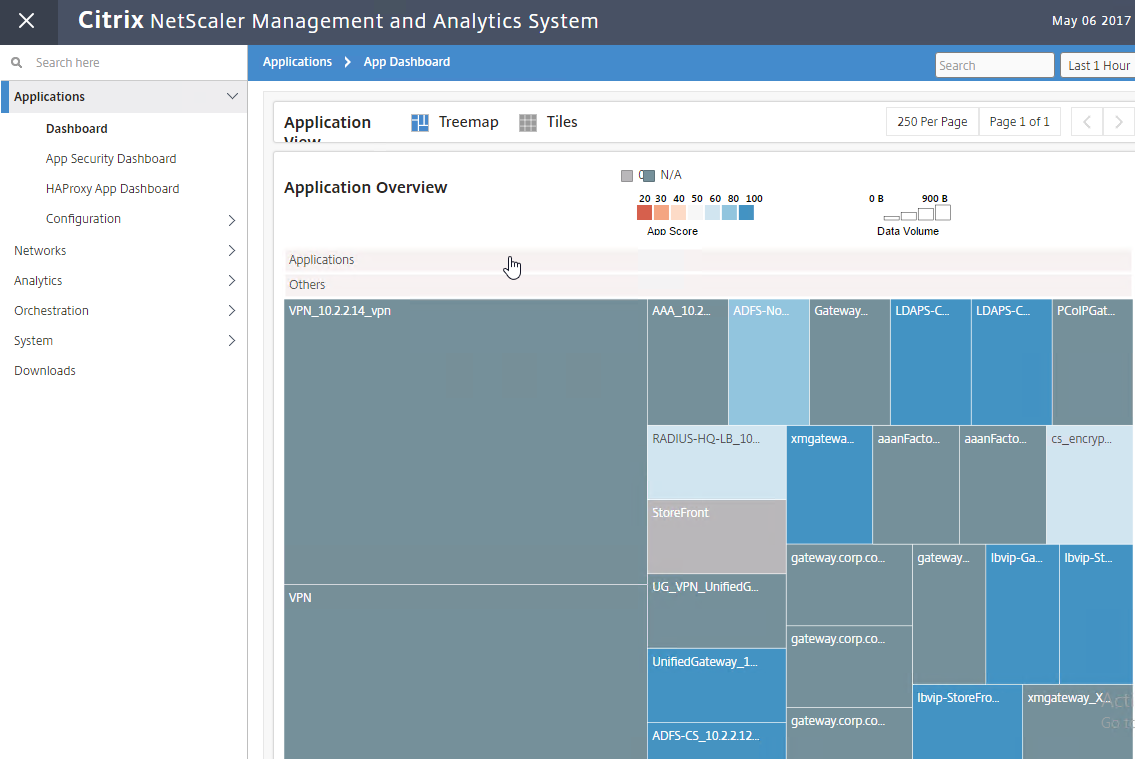
Task: Expand the Networks section
Action: click(x=232, y=250)
